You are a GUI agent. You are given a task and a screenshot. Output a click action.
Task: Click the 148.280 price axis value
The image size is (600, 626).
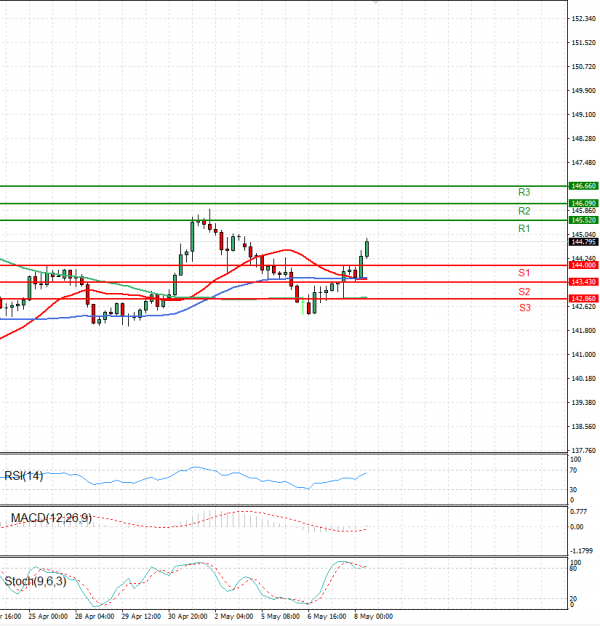[x=584, y=139]
